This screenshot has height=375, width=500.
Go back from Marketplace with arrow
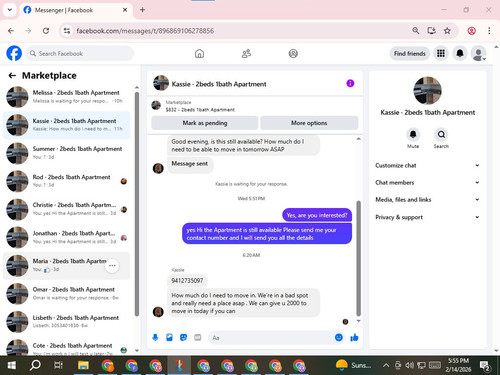point(12,76)
